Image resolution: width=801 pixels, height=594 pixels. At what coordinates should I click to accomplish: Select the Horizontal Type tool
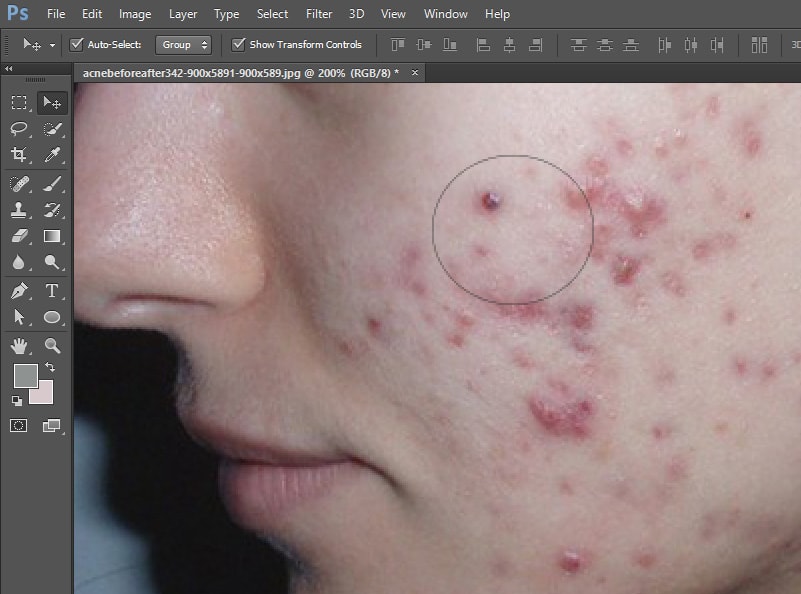[x=52, y=291]
